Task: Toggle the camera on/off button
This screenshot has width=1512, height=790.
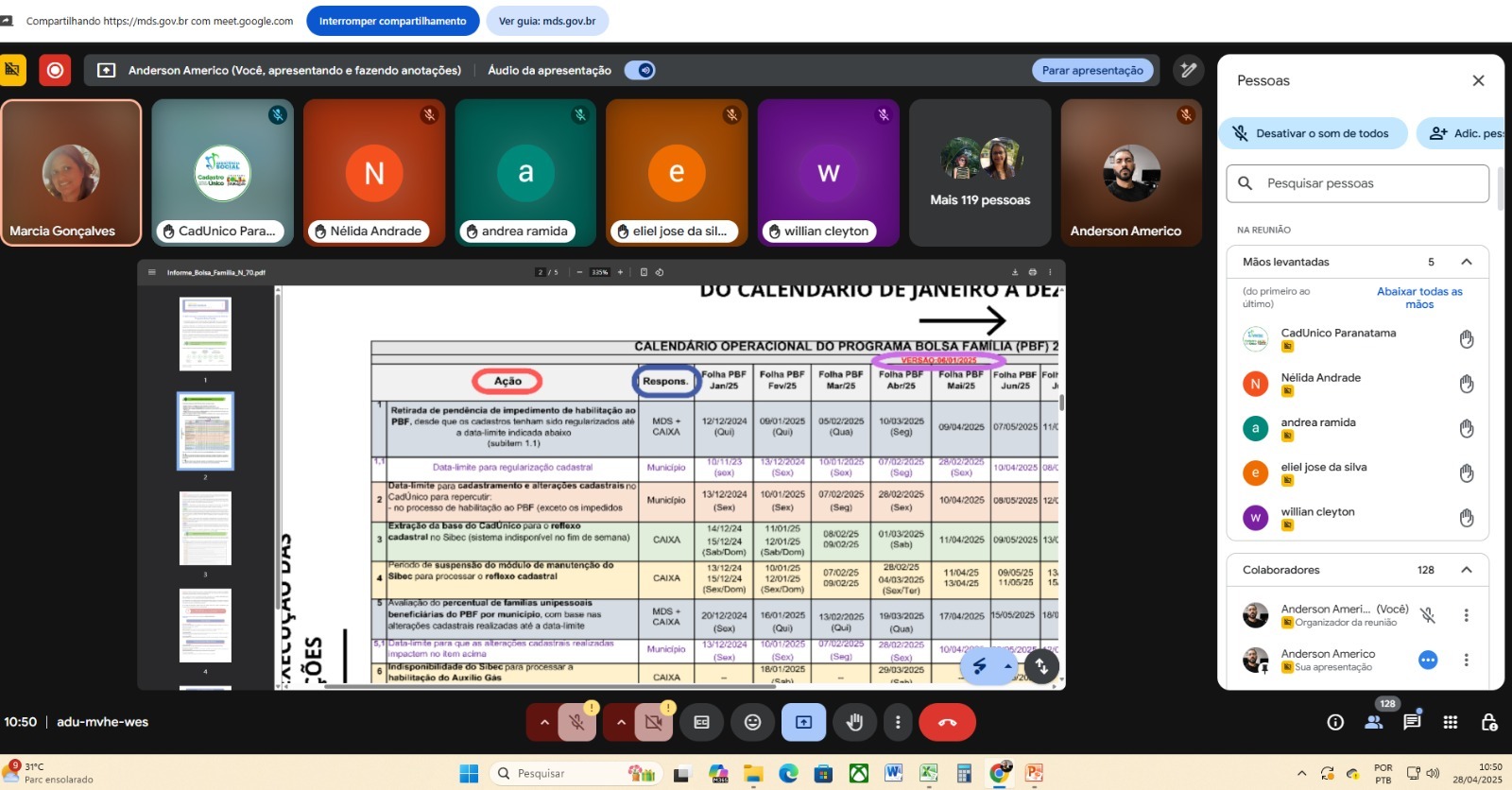Action: pos(653,722)
